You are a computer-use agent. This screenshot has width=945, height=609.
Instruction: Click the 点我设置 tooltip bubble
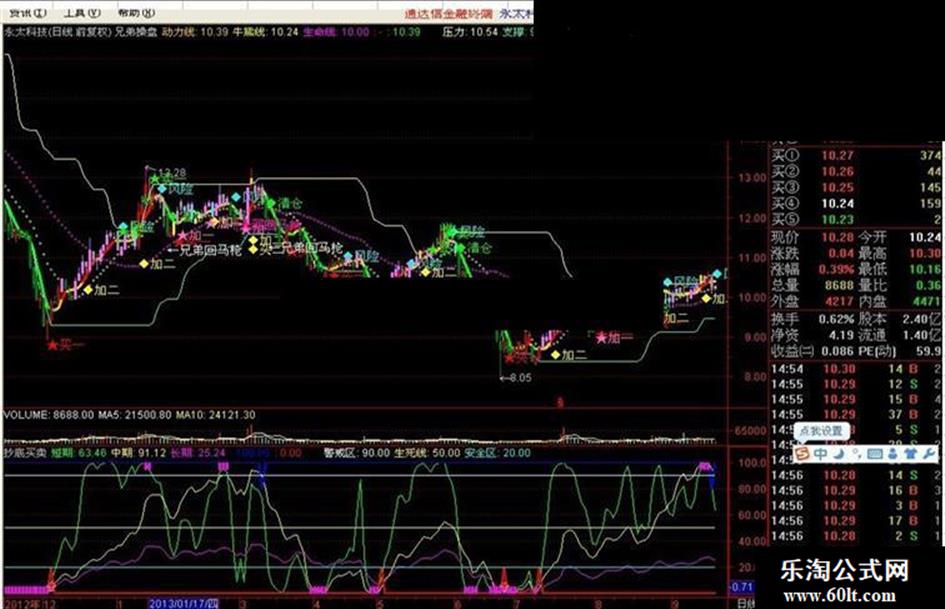[x=821, y=431]
